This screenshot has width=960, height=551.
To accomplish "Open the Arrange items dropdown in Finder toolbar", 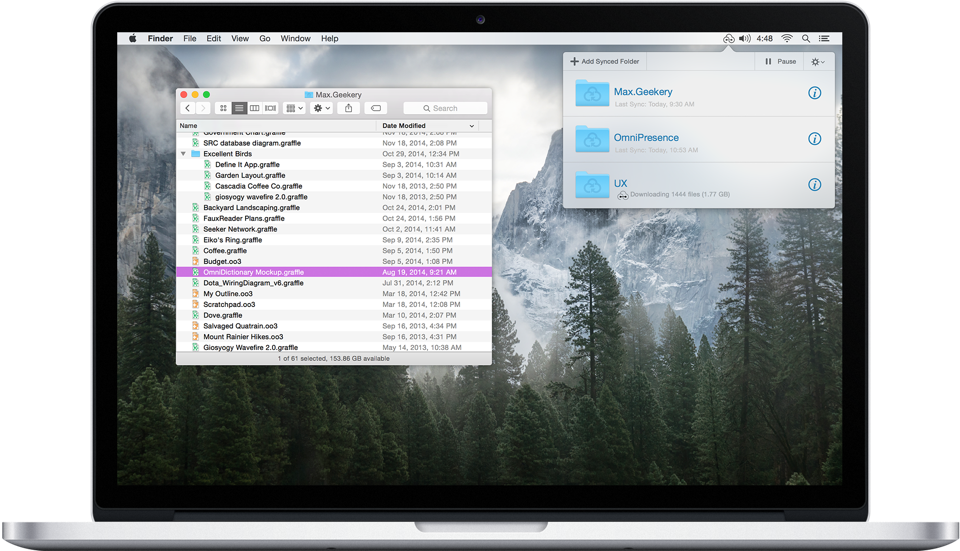I will [294, 108].
